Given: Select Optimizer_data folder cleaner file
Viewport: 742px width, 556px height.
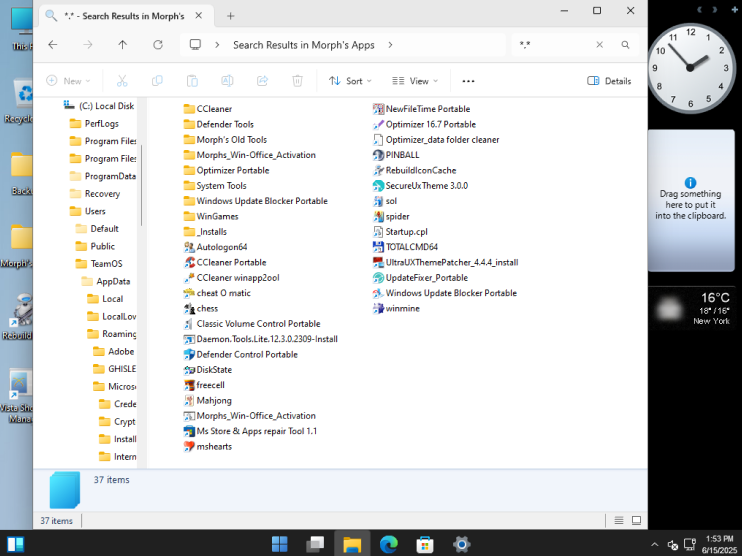Looking at the screenshot, I should tap(436, 140).
